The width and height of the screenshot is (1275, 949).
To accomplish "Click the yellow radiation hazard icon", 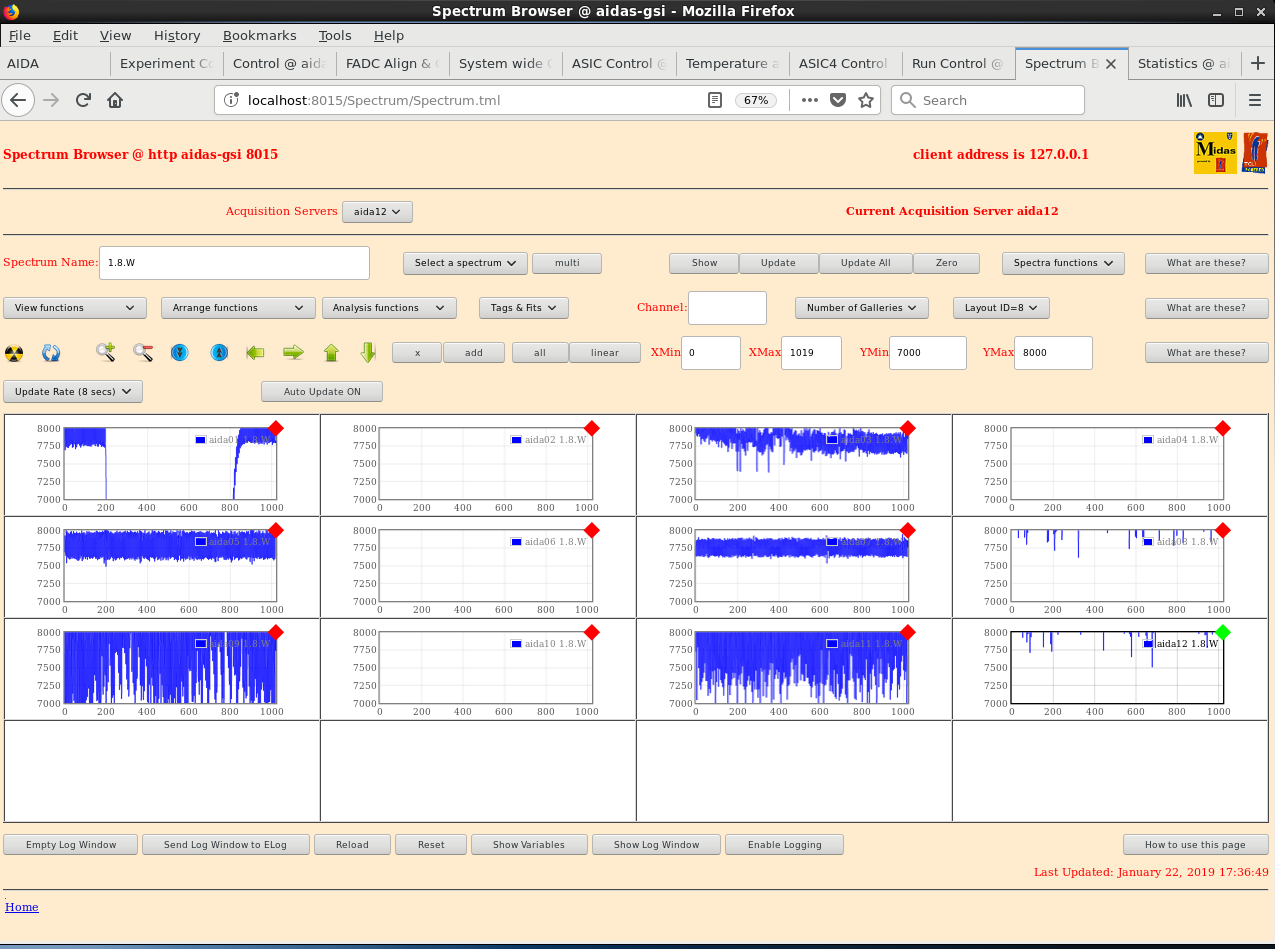I will click(x=14, y=353).
